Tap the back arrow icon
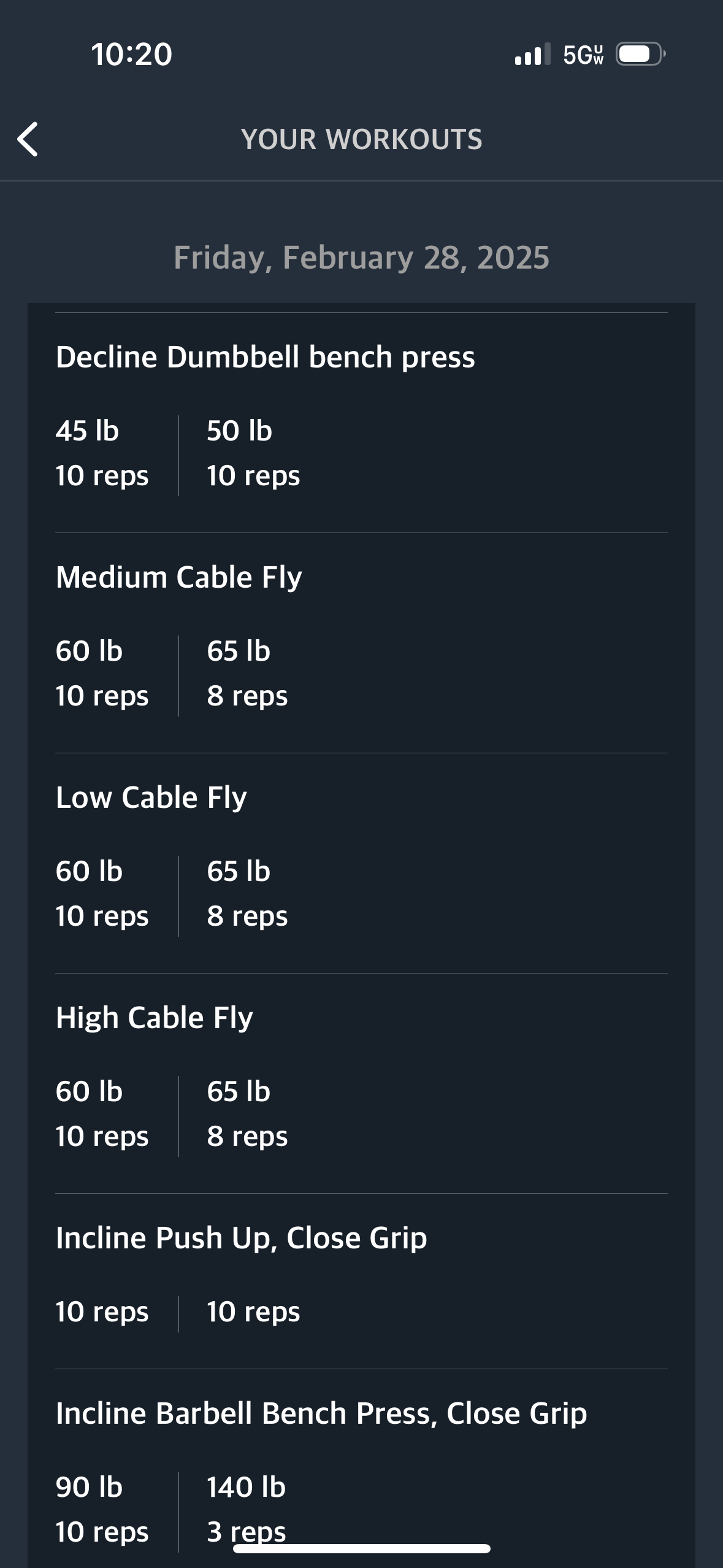The width and height of the screenshot is (723, 1568). click(x=28, y=139)
